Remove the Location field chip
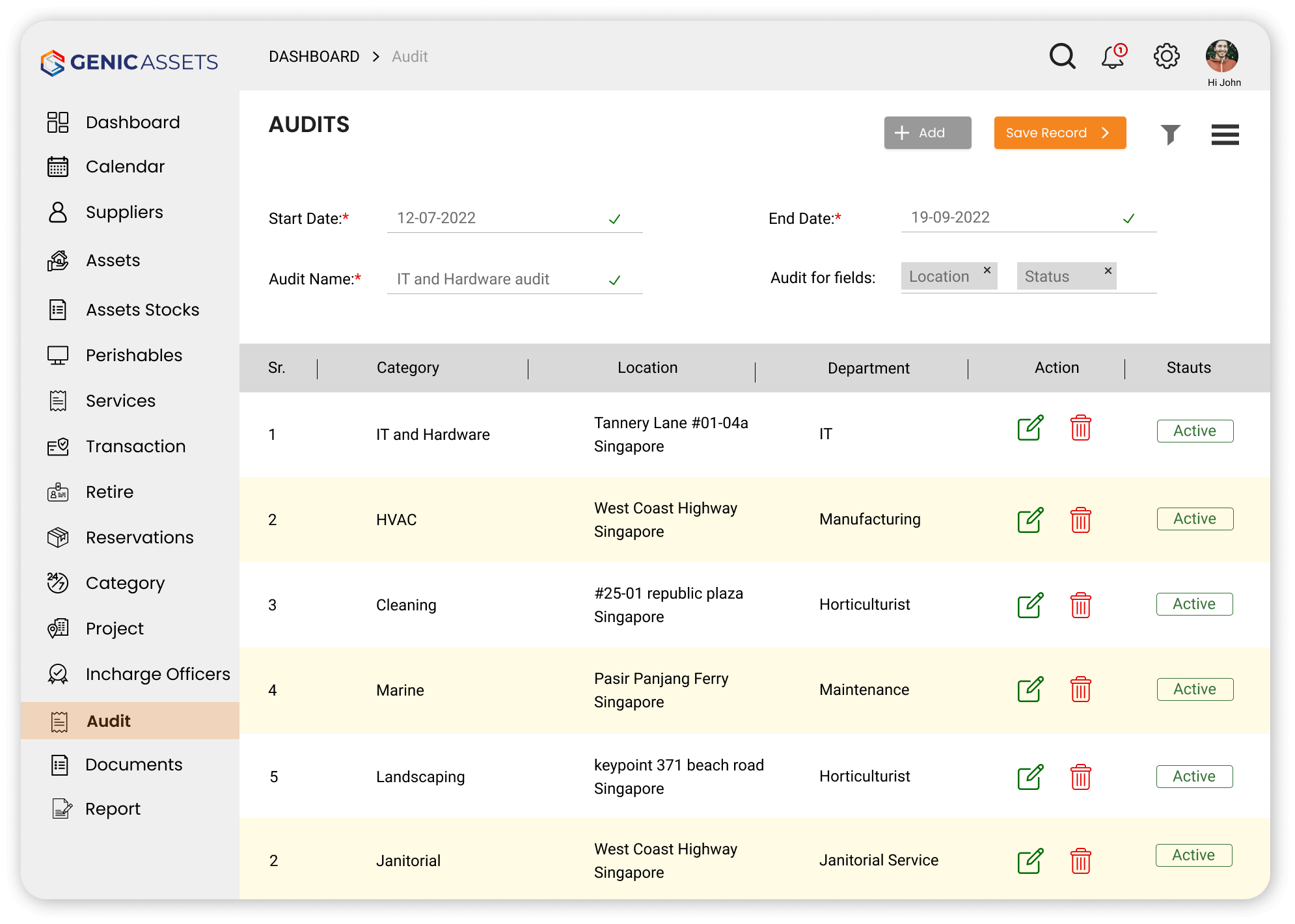This screenshot has width=1295, height=924. pyautogui.click(x=987, y=269)
